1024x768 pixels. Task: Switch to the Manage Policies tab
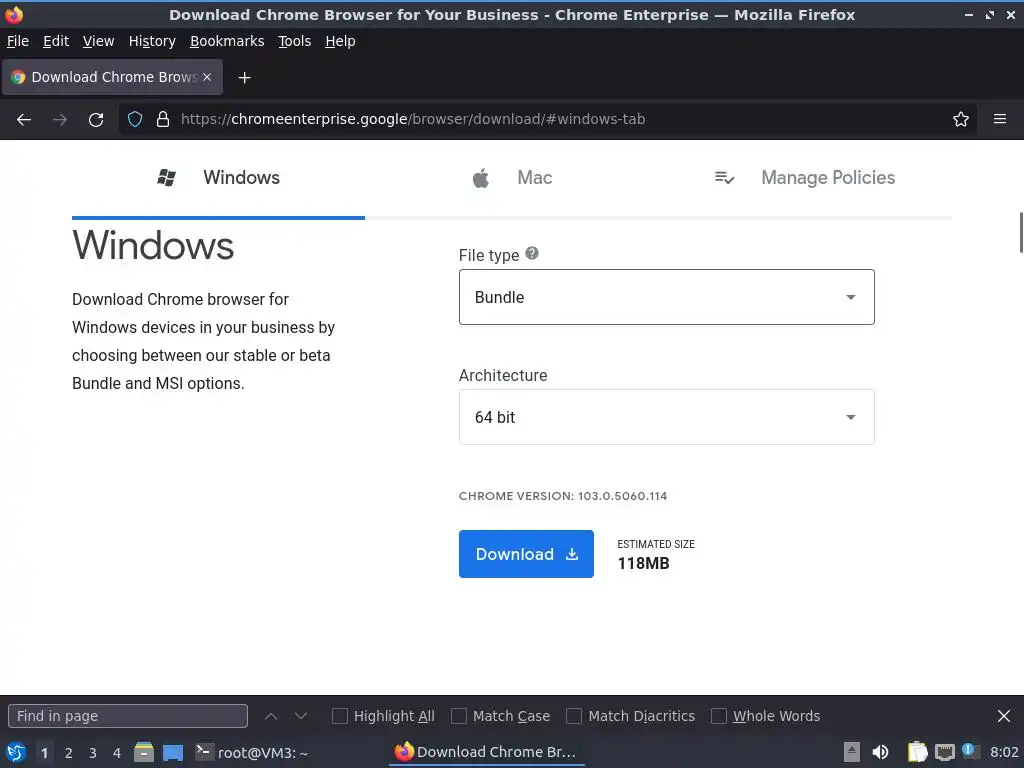[x=805, y=178]
